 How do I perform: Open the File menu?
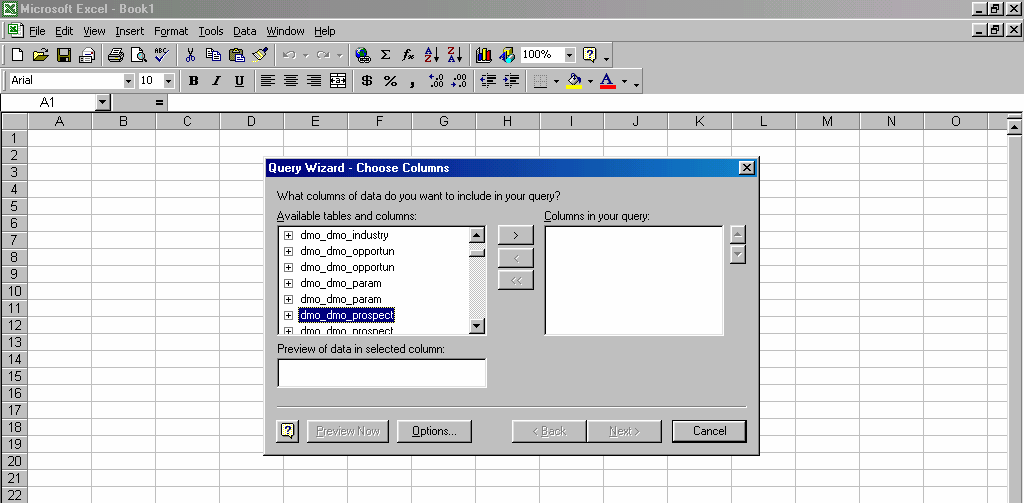point(37,31)
